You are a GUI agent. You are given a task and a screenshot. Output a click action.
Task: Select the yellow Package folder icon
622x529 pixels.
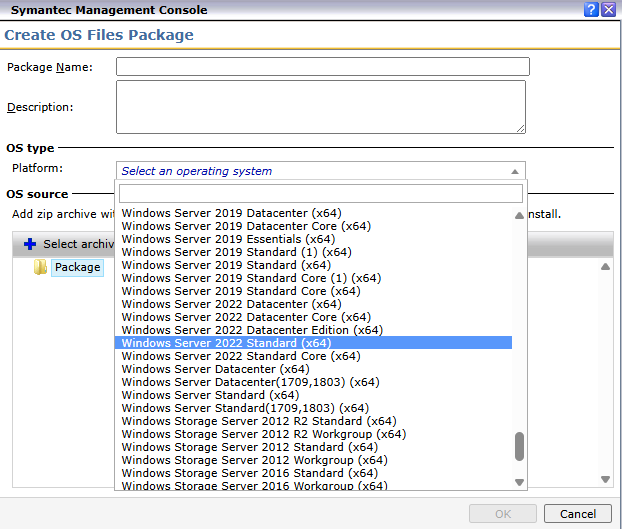pyautogui.click(x=40, y=267)
